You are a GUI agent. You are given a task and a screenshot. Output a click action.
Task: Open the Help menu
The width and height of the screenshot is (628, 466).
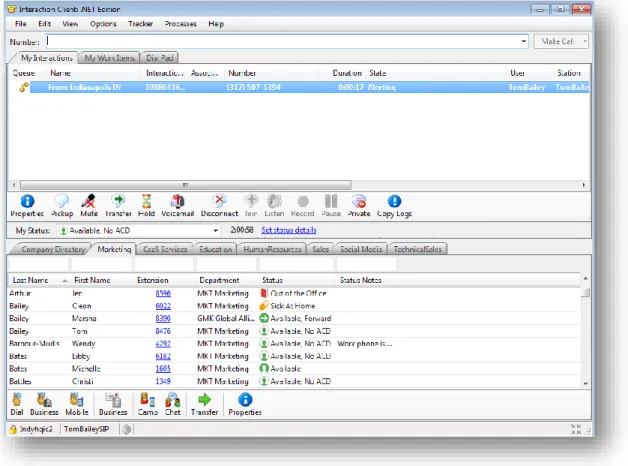point(216,24)
